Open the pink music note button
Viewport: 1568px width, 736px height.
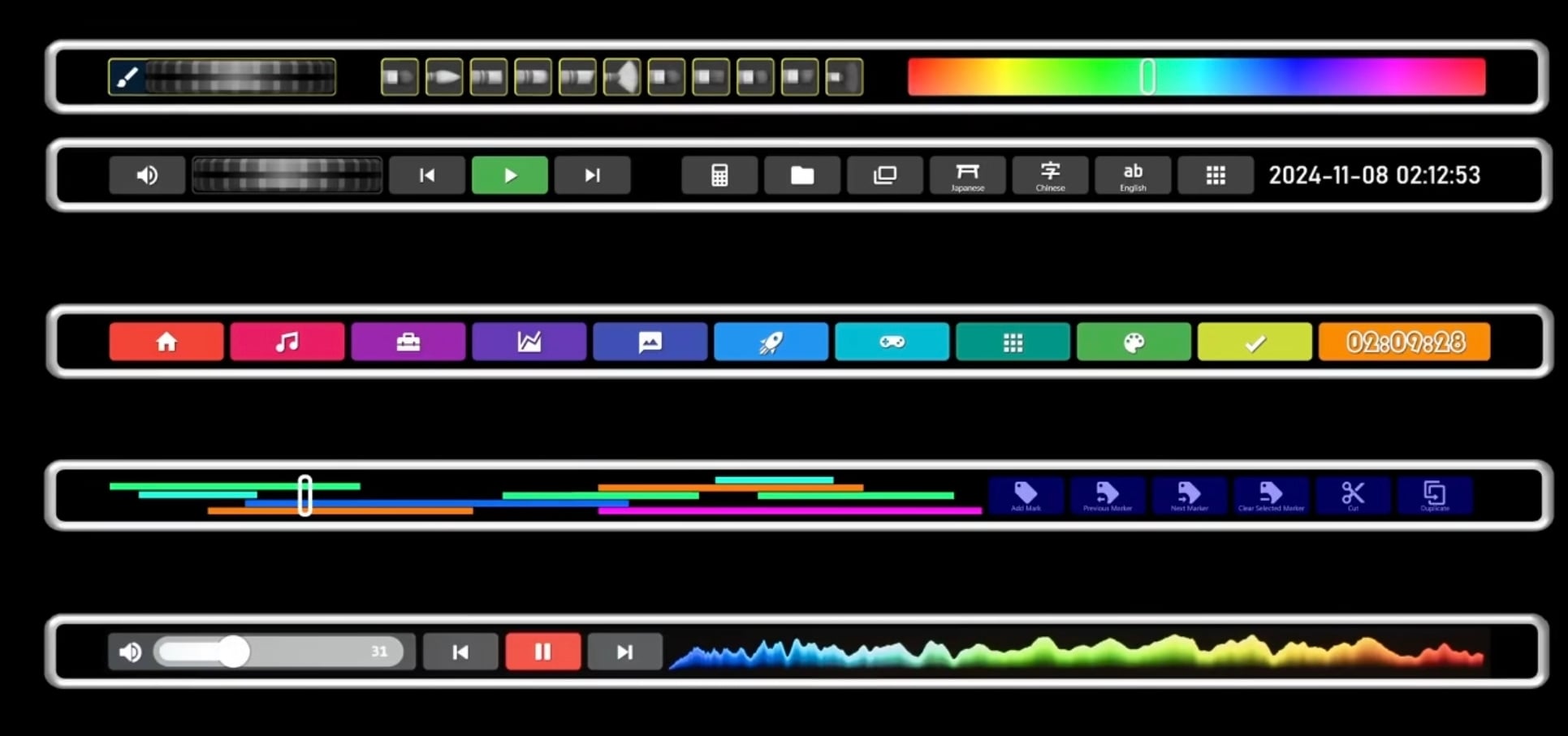[x=287, y=342]
